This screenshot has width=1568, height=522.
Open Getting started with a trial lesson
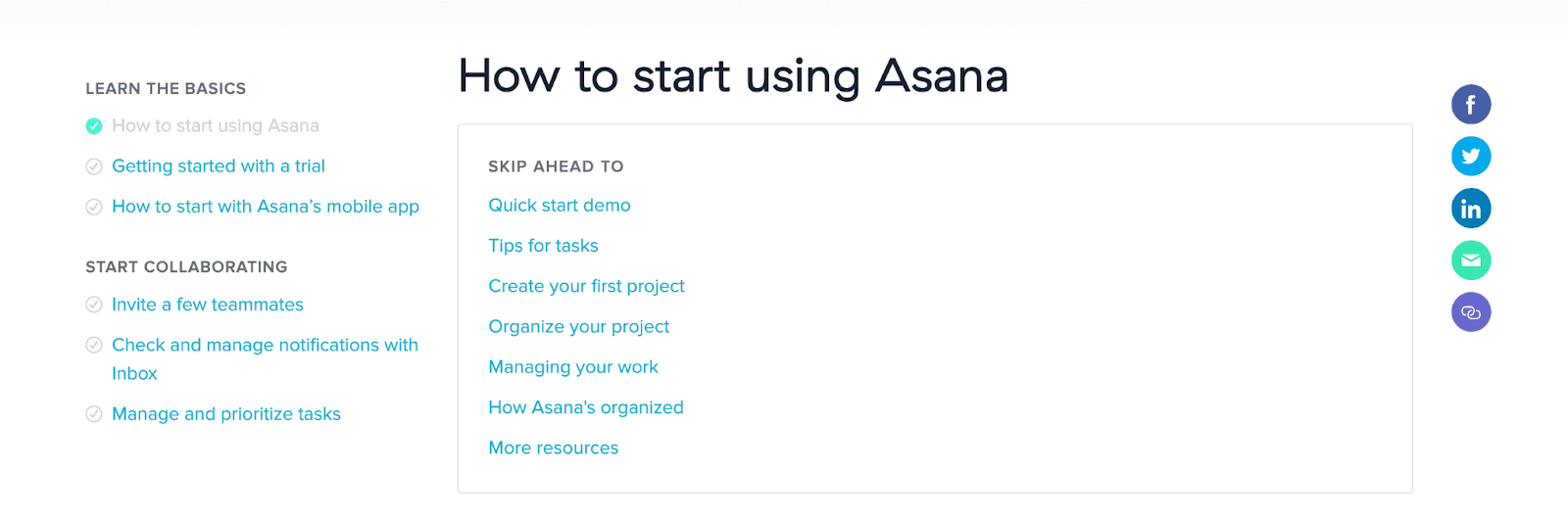(219, 166)
